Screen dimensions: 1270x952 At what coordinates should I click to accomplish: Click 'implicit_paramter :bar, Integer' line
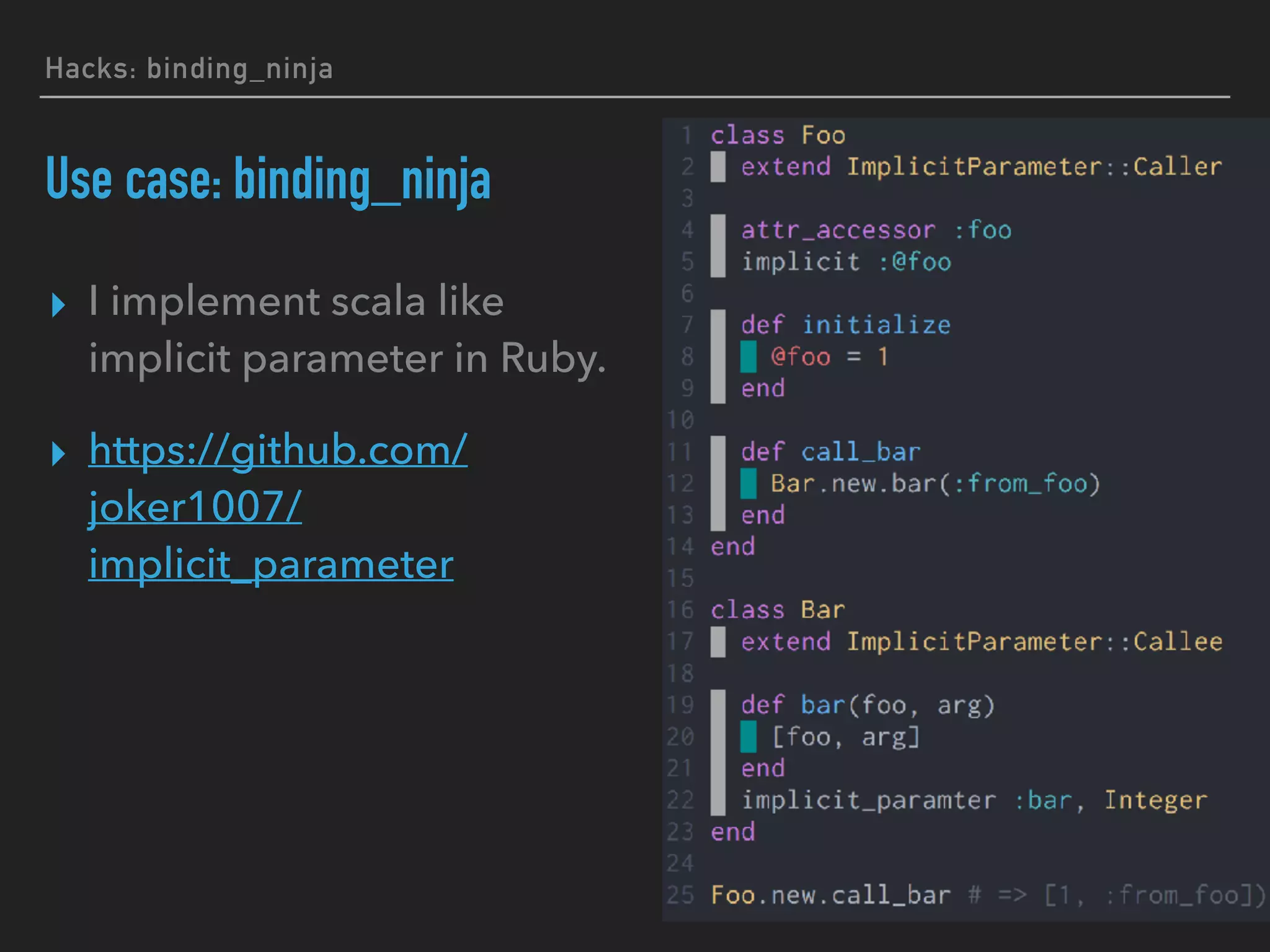coord(974,800)
